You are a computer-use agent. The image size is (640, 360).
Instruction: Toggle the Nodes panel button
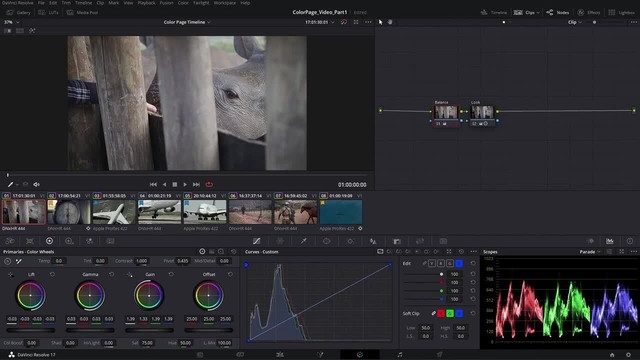point(558,13)
